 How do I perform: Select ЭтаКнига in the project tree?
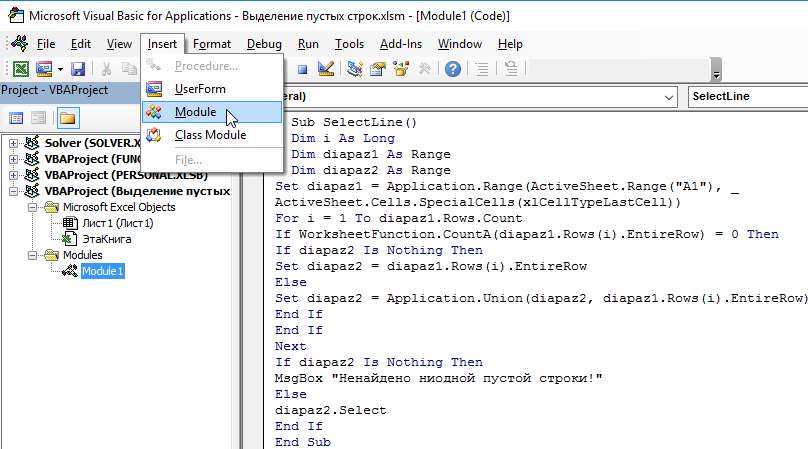click(x=106, y=239)
